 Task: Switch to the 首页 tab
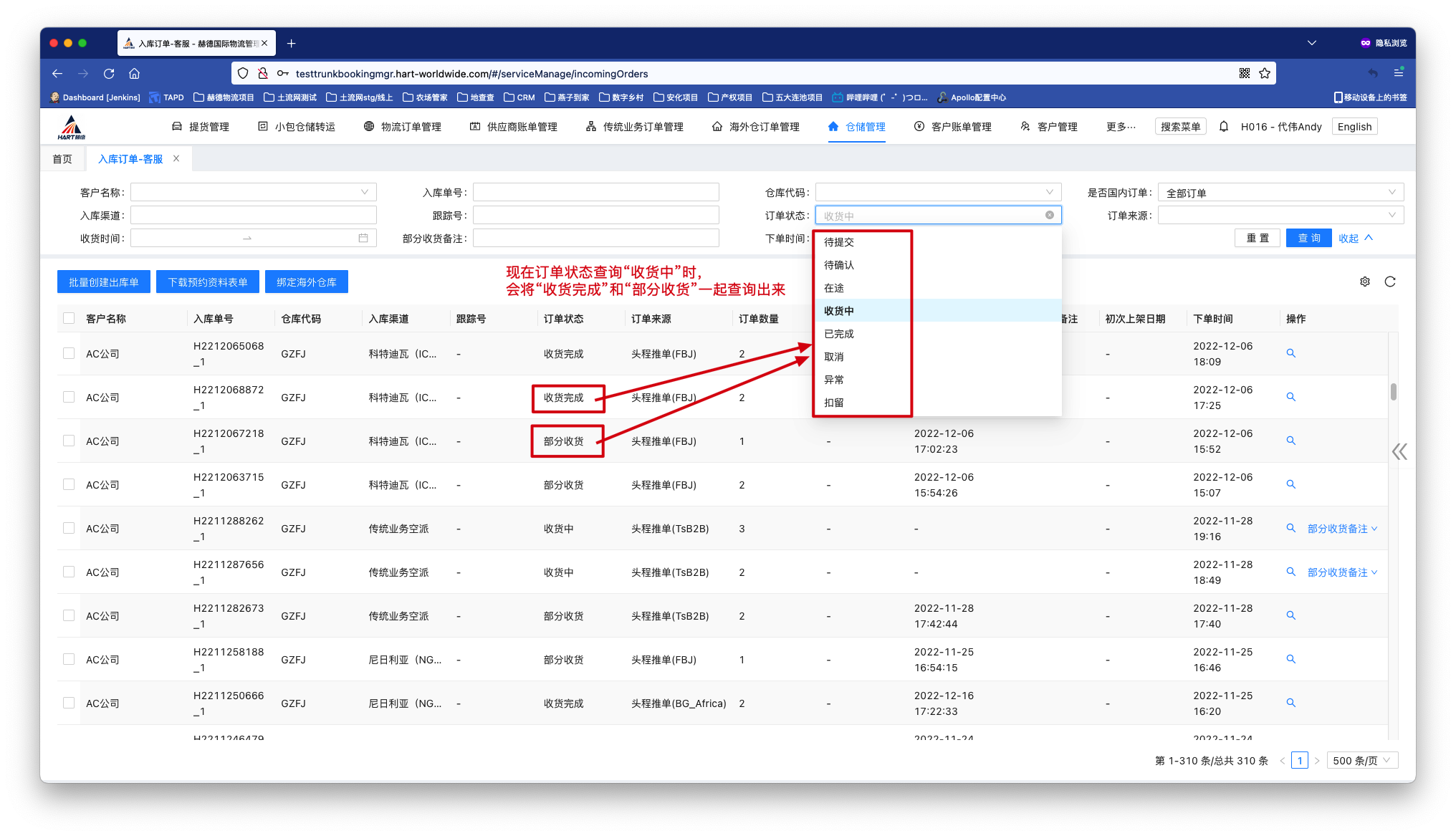coord(62,159)
